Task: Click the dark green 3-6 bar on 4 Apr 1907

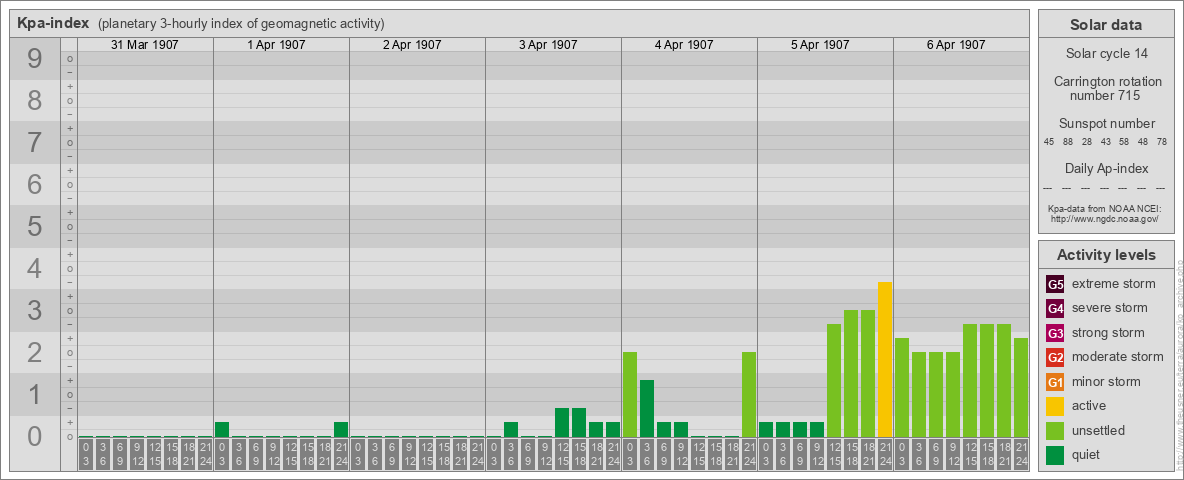Action: pos(647,408)
